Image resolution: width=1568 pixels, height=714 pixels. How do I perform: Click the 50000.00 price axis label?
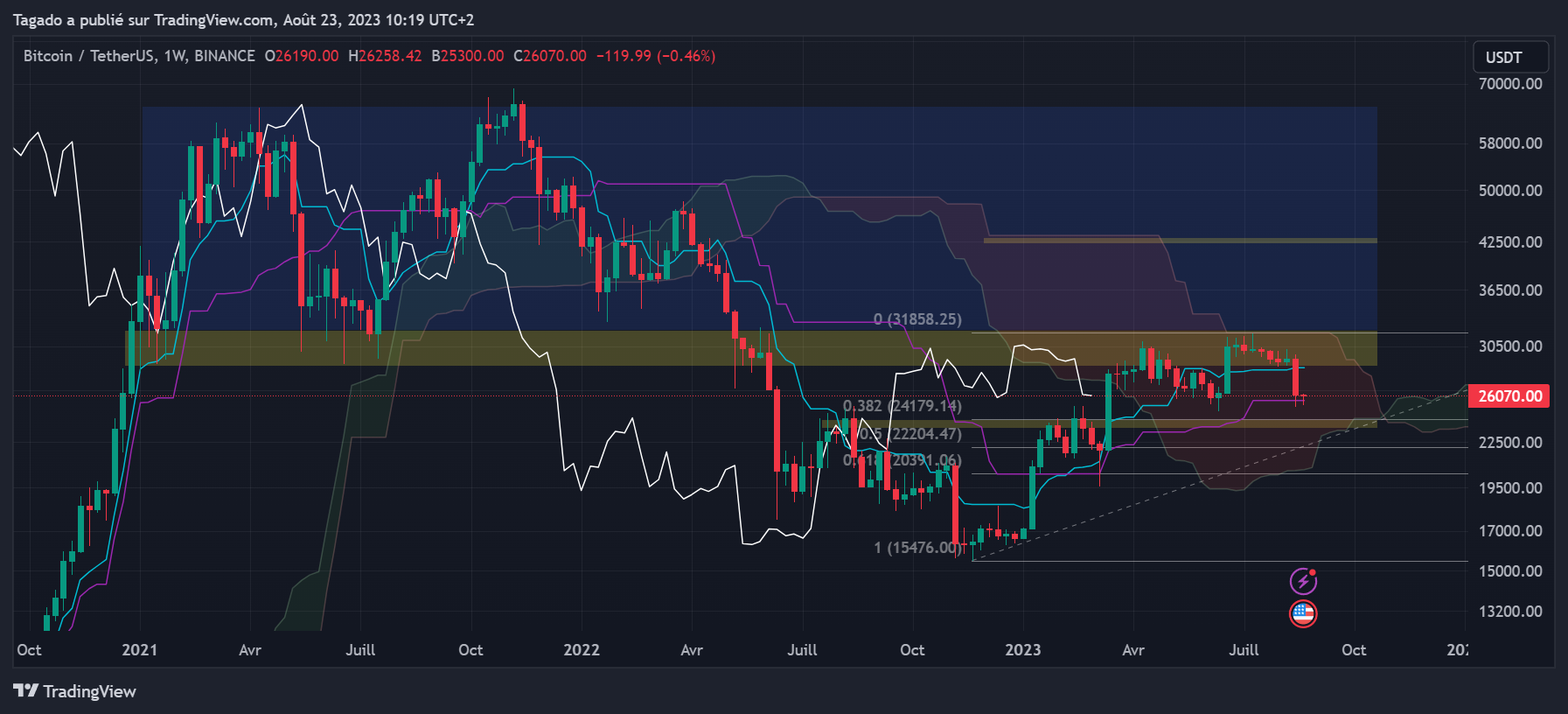pos(1510,191)
